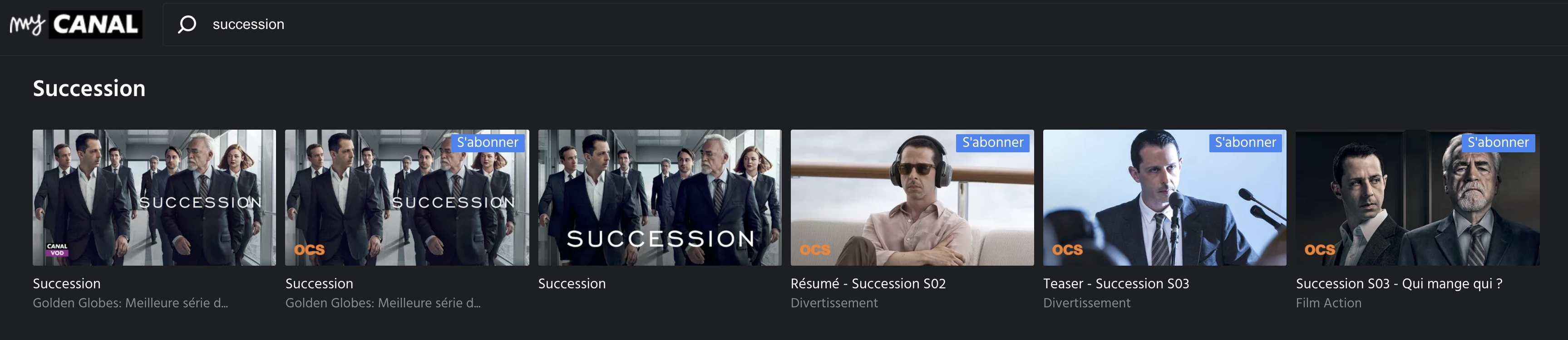The height and width of the screenshot is (340, 1568).
Task: Open the second Succession OCS thumbnail
Action: point(407,197)
